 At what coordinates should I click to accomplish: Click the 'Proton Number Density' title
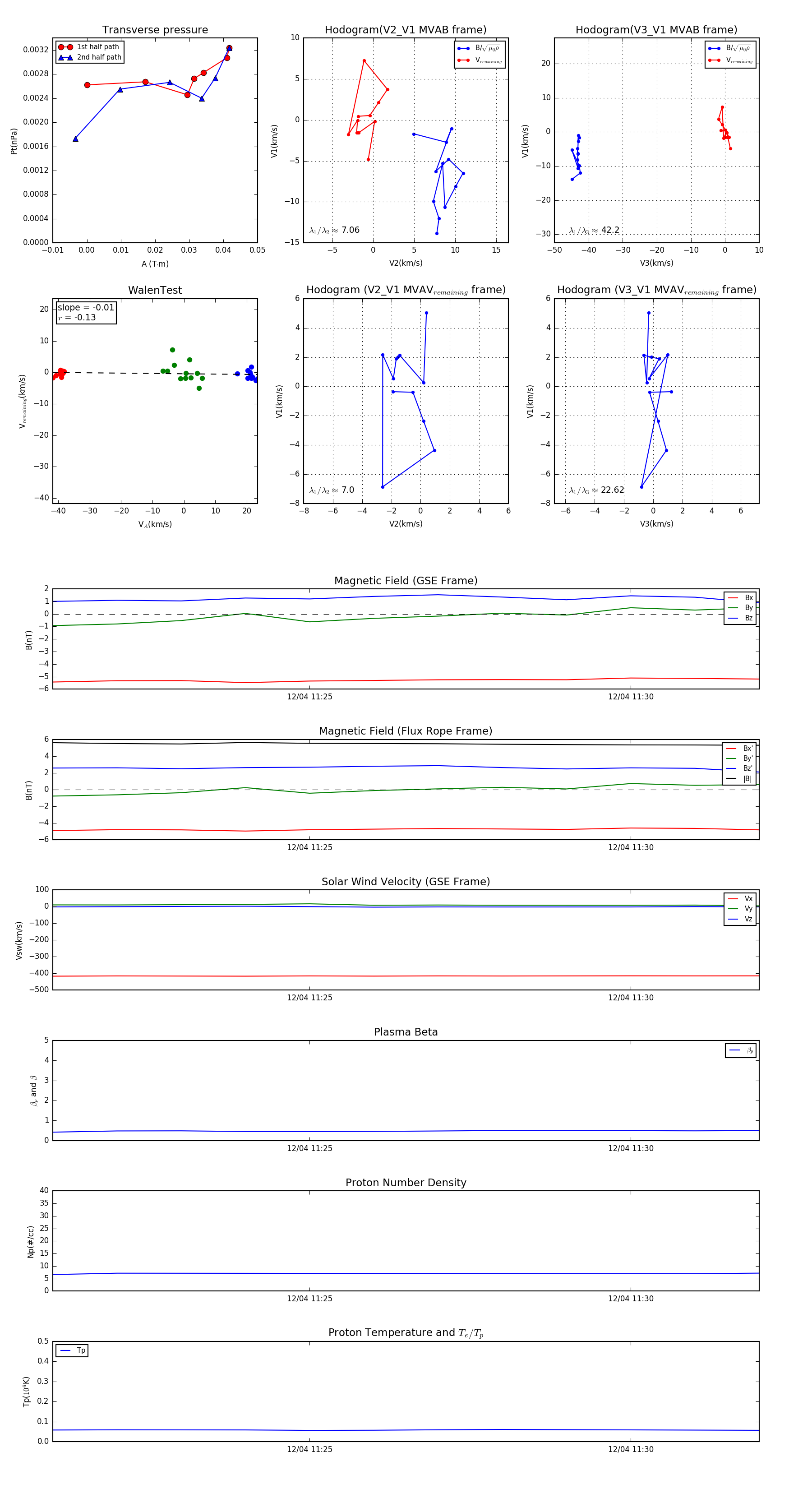pyautogui.click(x=406, y=1183)
